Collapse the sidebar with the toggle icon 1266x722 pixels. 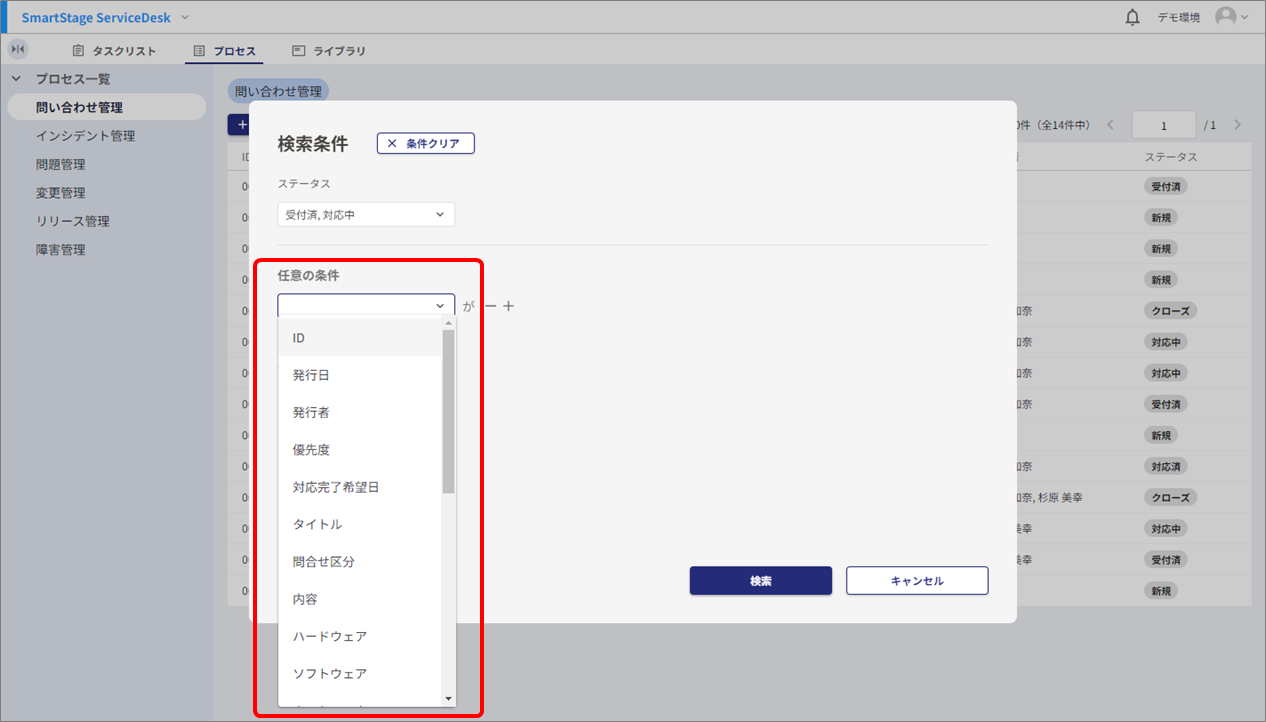(18, 49)
